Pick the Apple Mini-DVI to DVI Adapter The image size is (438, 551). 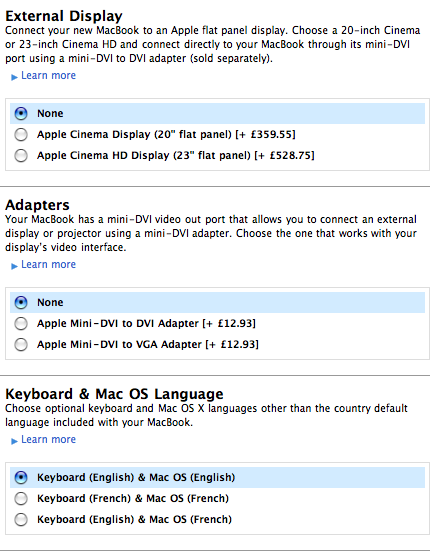point(21,323)
